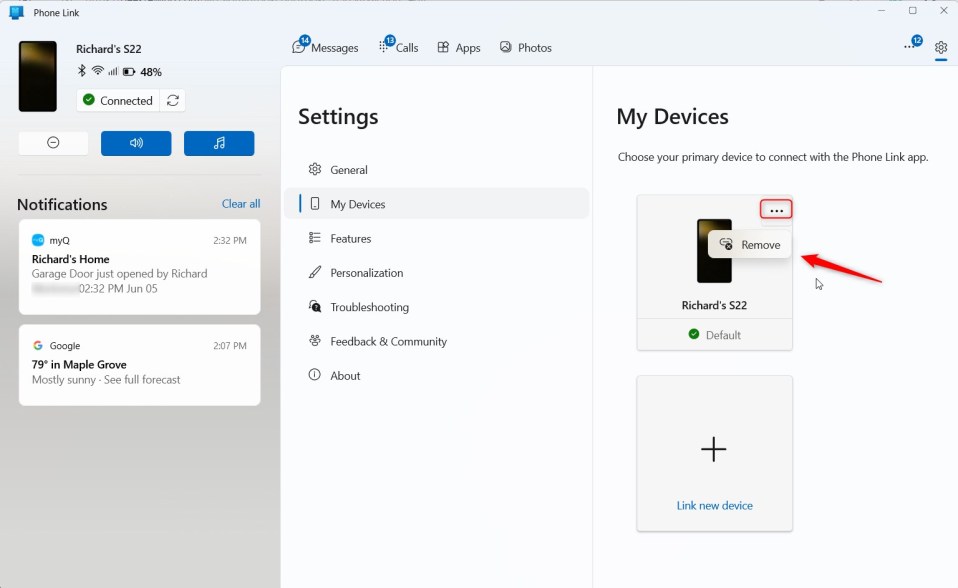Open the settings gear icon
This screenshot has height=588, width=958.
point(940,47)
